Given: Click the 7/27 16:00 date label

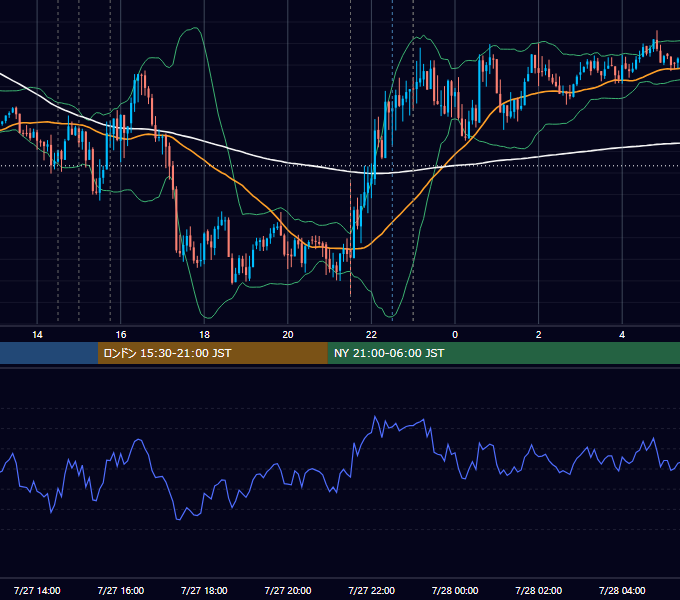Looking at the screenshot, I should (x=121, y=590).
